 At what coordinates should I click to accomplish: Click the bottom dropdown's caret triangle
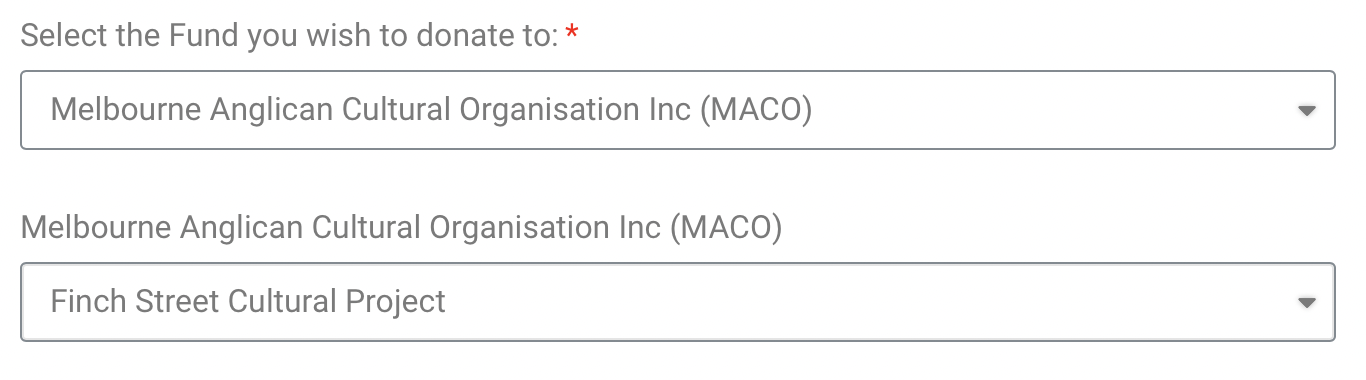[1306, 303]
